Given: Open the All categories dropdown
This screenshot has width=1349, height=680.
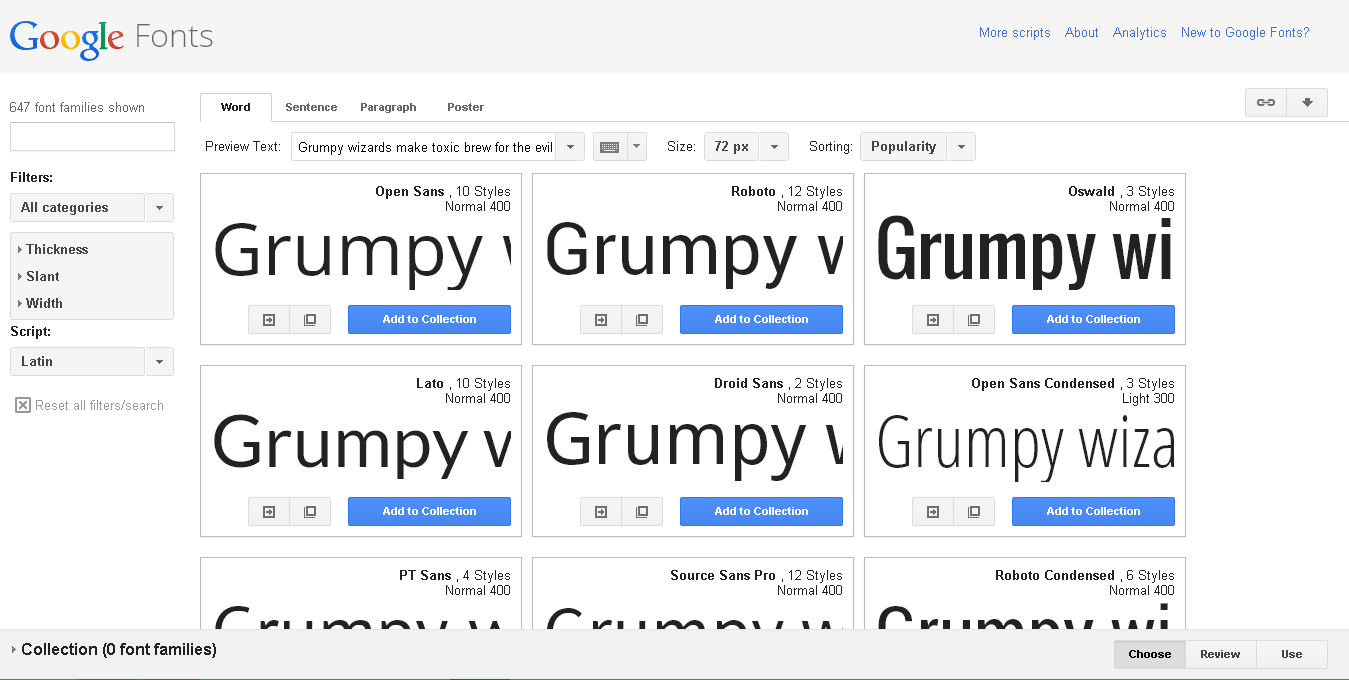Looking at the screenshot, I should [92, 207].
